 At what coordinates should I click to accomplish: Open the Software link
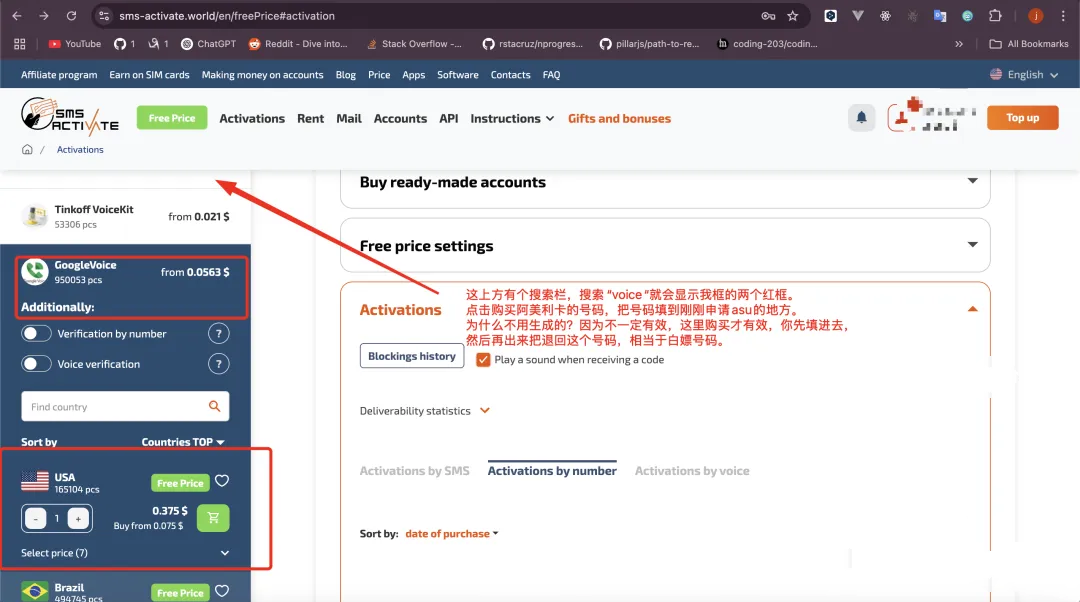[x=458, y=74]
